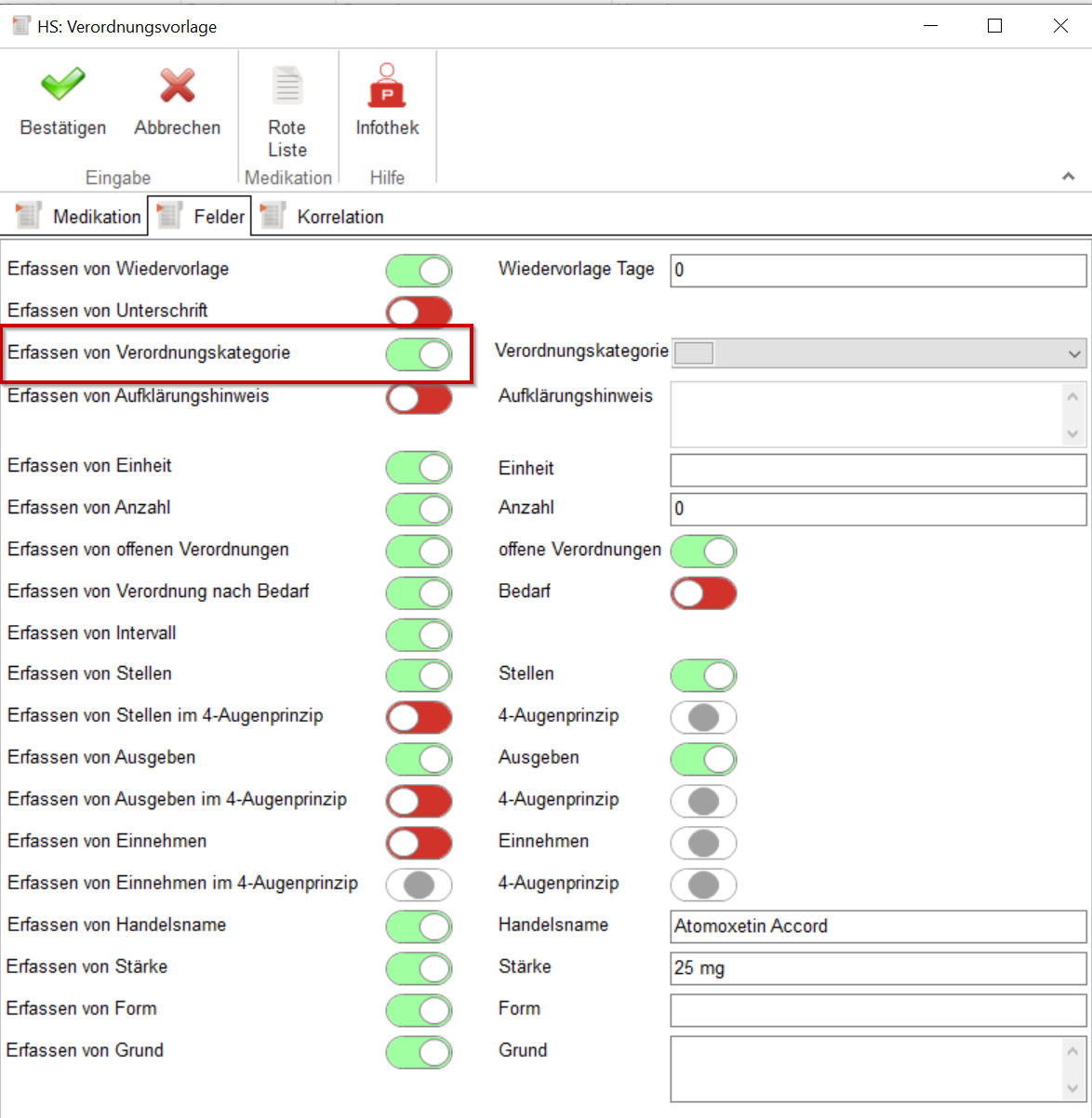Enable the Erfassen von Unterschrift toggle

click(419, 313)
